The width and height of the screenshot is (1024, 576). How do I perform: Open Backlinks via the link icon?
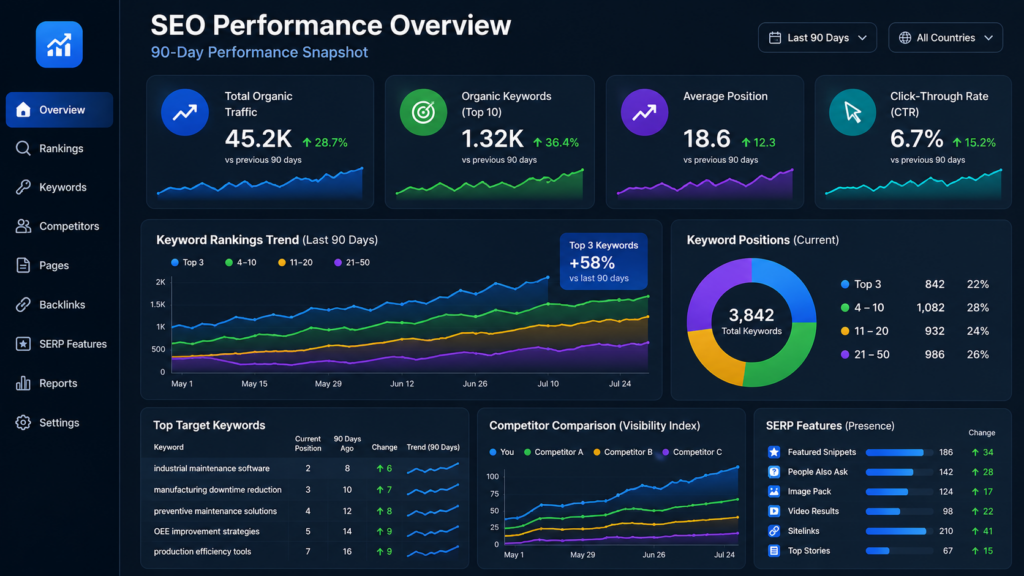(23, 304)
